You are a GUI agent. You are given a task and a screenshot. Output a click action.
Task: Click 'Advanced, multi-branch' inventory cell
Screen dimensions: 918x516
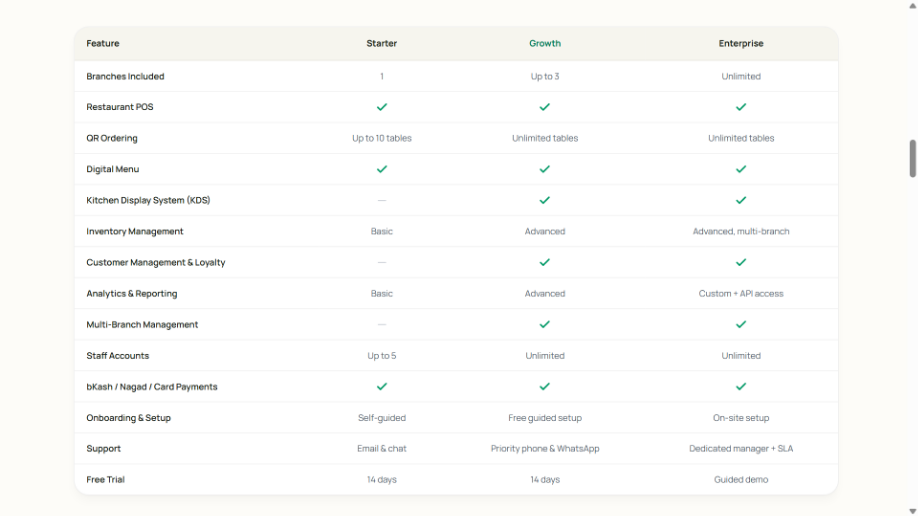point(741,231)
